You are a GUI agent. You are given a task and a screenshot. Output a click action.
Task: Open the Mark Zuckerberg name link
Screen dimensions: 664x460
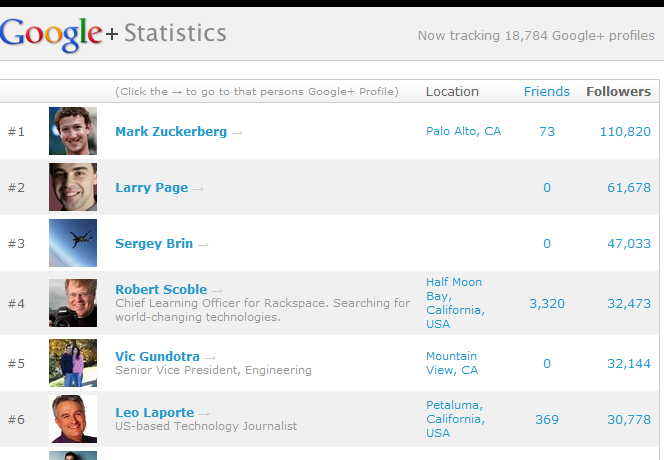(x=170, y=132)
